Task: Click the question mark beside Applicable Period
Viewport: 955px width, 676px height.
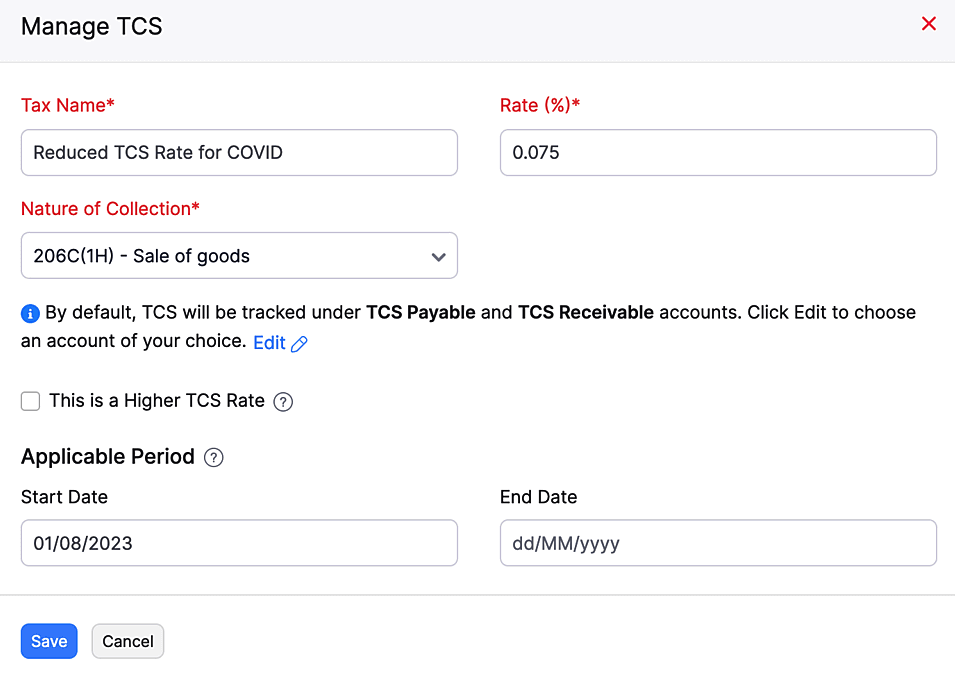Action: 213,458
